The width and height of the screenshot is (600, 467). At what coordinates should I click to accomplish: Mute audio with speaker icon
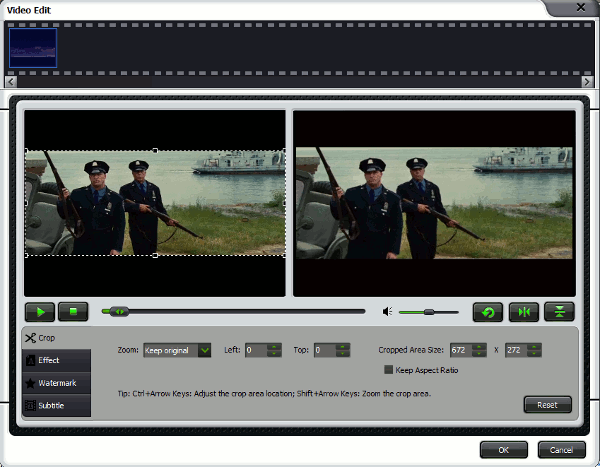pos(387,312)
